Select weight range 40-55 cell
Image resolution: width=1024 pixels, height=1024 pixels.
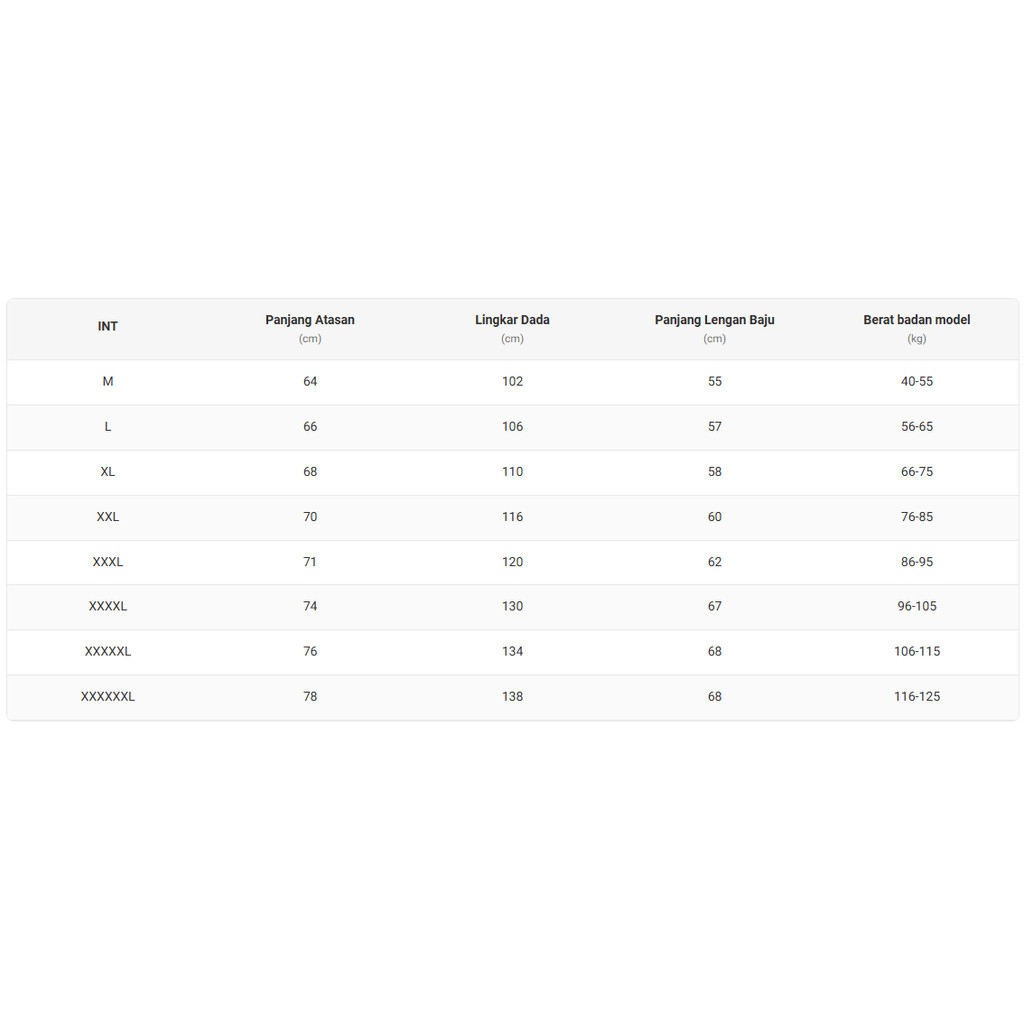(x=916, y=382)
